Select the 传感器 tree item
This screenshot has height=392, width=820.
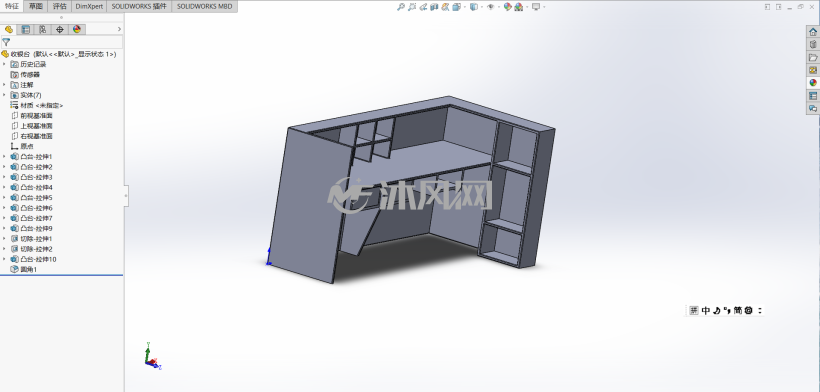(25, 75)
